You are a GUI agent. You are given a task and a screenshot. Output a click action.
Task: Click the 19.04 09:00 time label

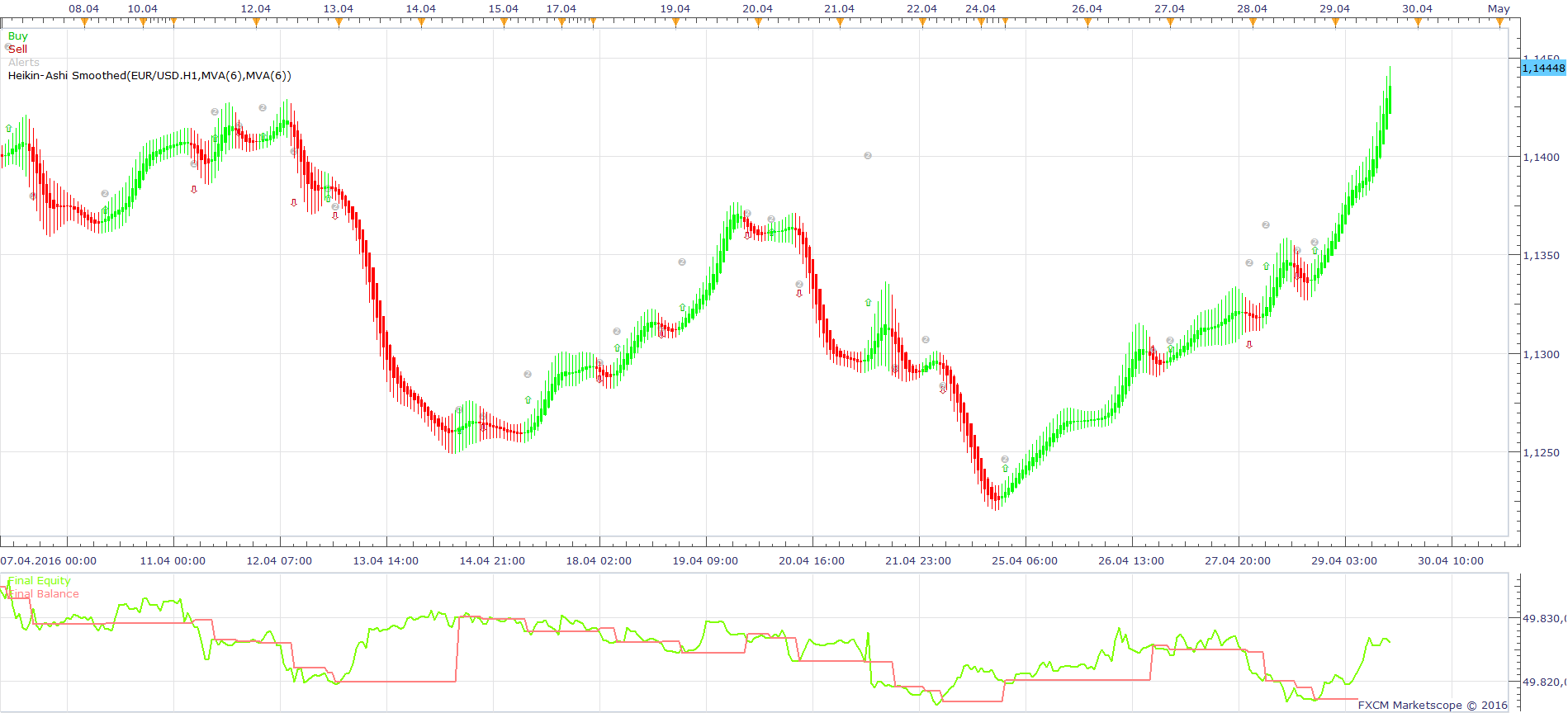[705, 561]
